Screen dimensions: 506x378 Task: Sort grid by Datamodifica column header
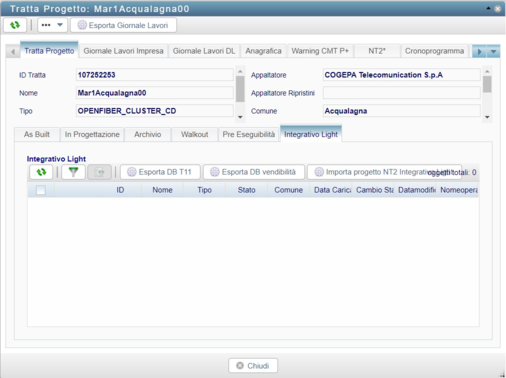(415, 190)
